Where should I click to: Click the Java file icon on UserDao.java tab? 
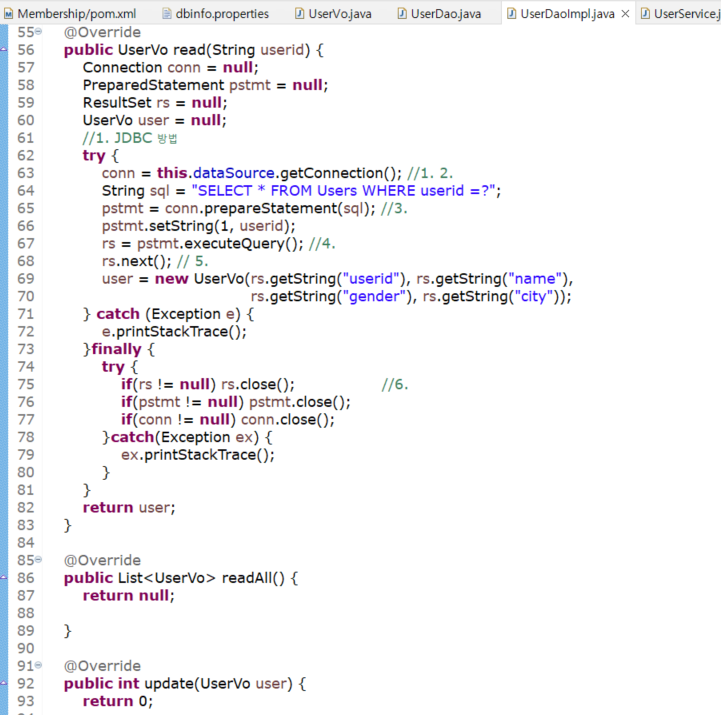(x=404, y=14)
